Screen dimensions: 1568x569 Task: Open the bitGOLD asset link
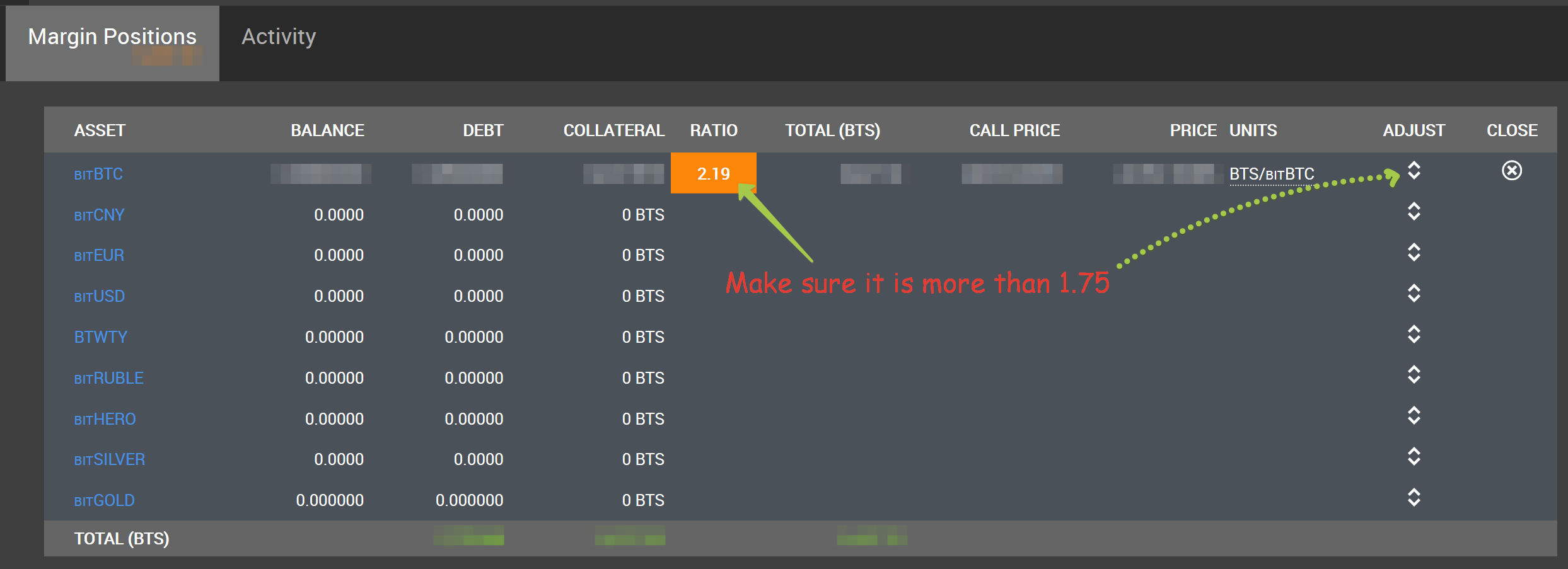point(105,501)
